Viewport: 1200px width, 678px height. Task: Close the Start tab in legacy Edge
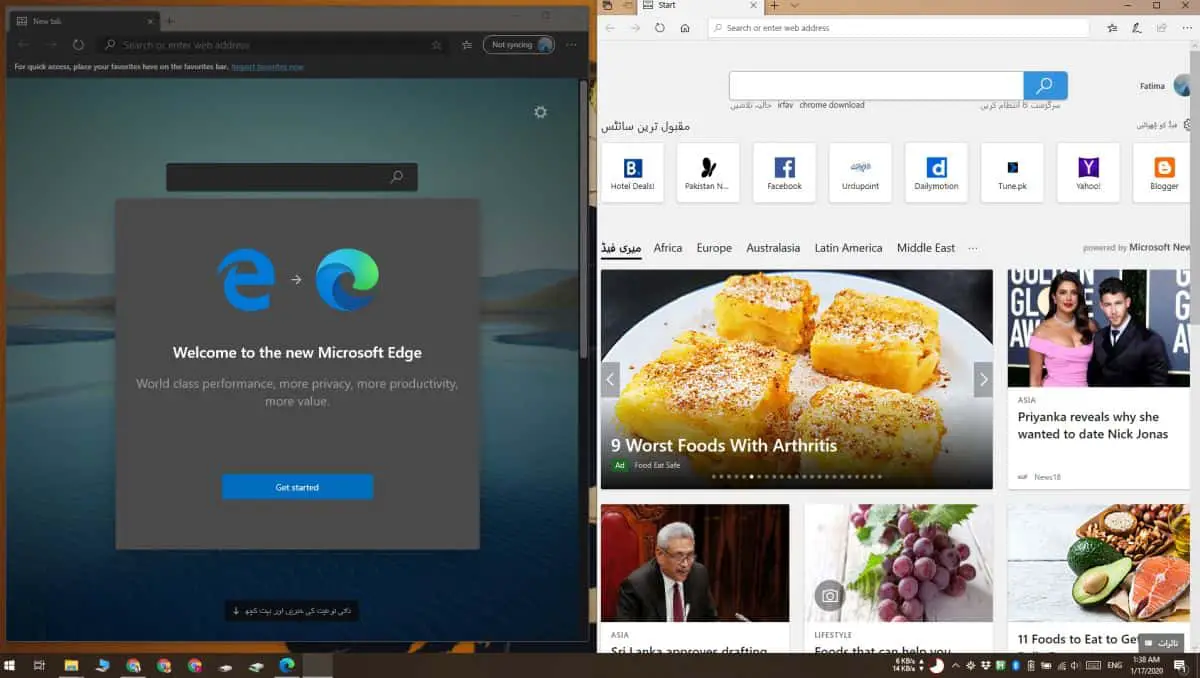click(x=755, y=6)
